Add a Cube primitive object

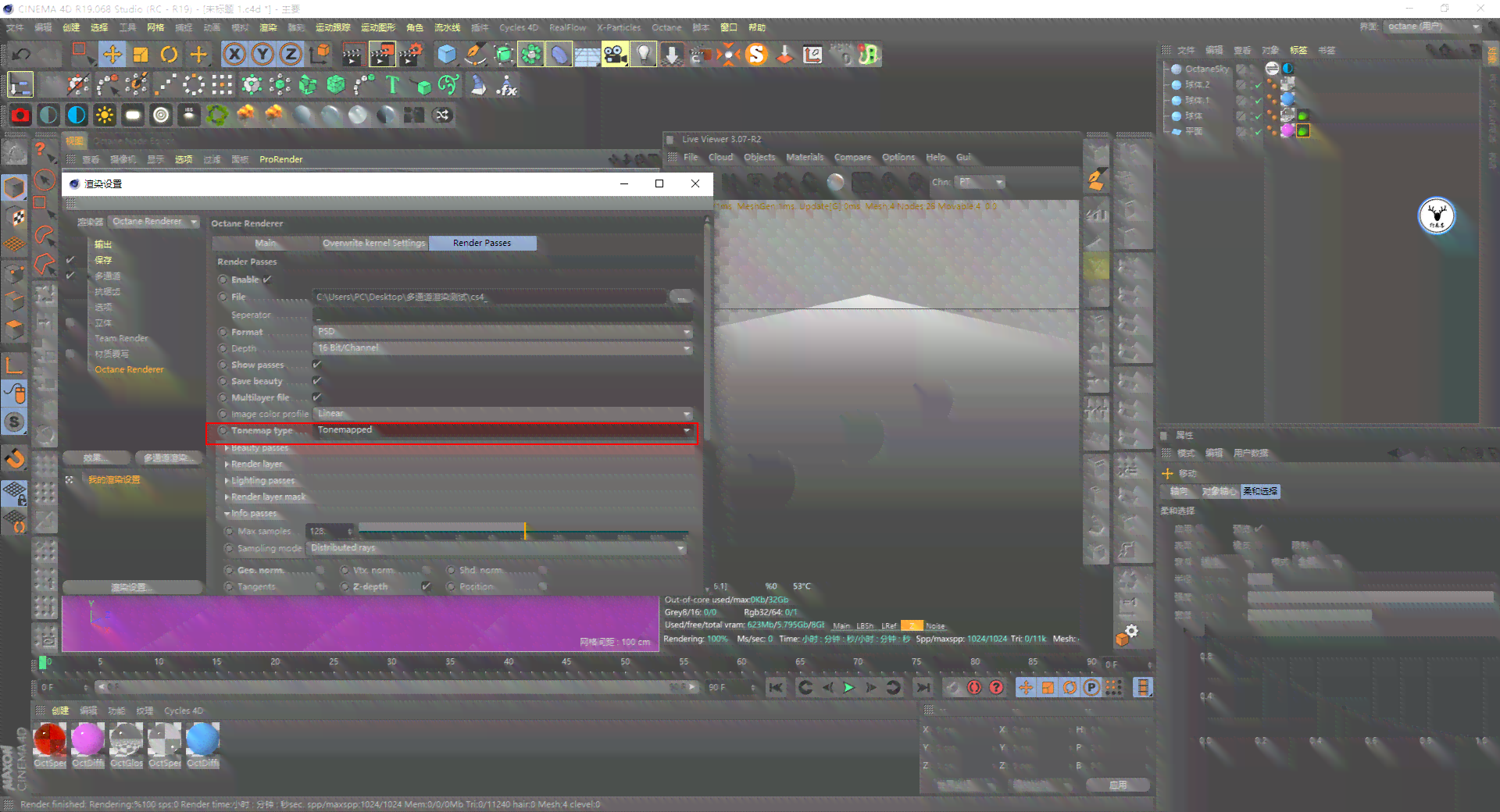pos(446,55)
